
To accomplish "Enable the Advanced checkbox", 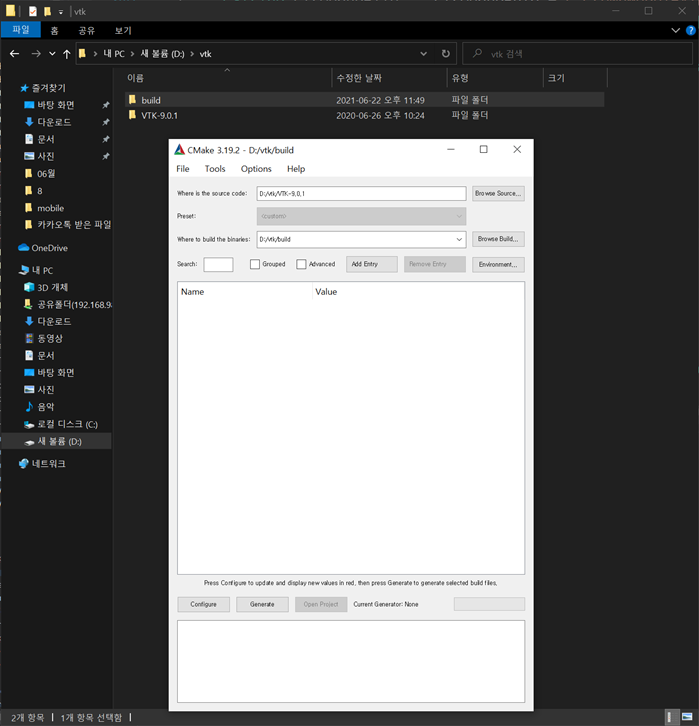I will (x=301, y=264).
